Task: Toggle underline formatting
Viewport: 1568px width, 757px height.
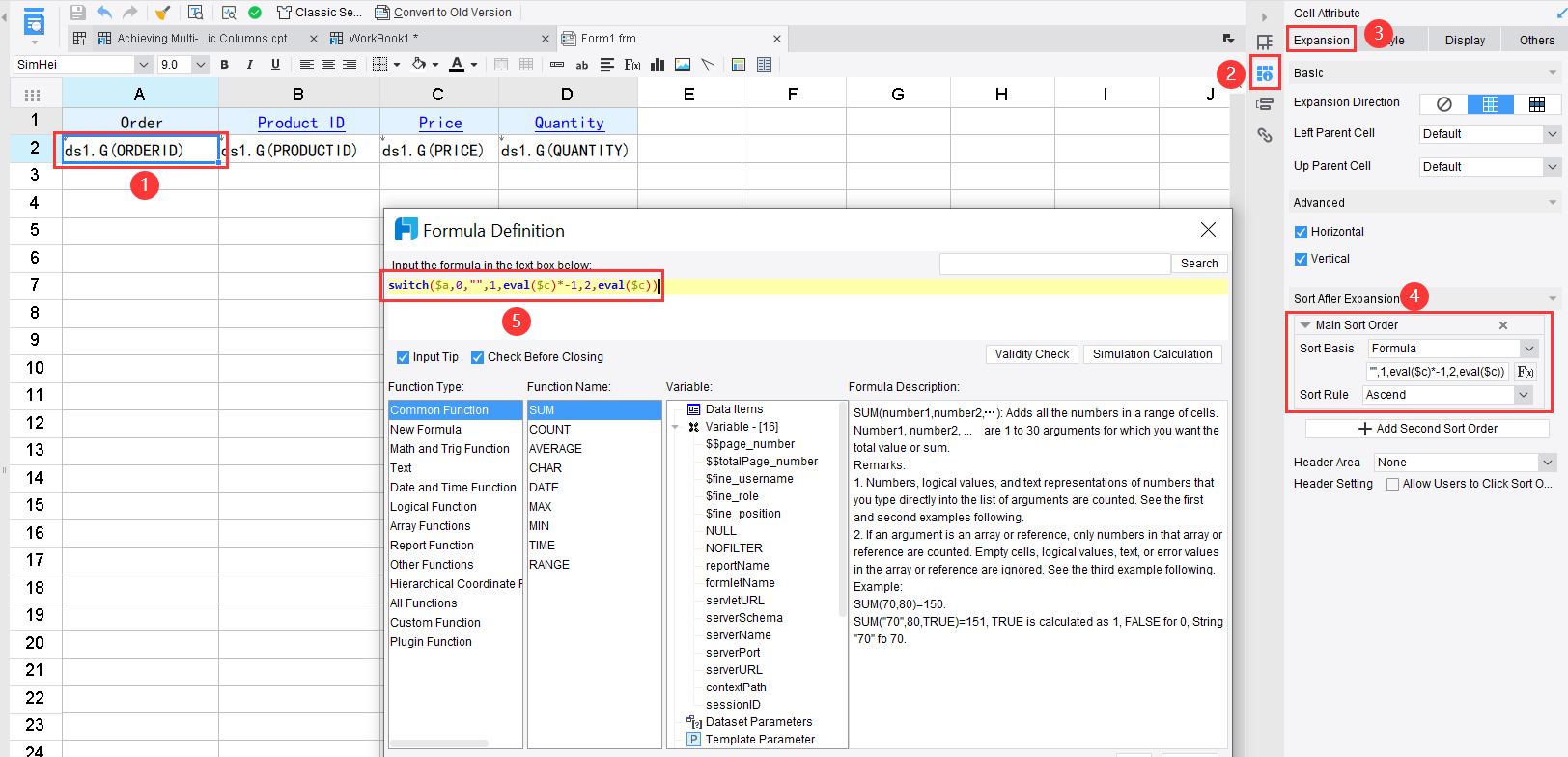Action: 275,65
